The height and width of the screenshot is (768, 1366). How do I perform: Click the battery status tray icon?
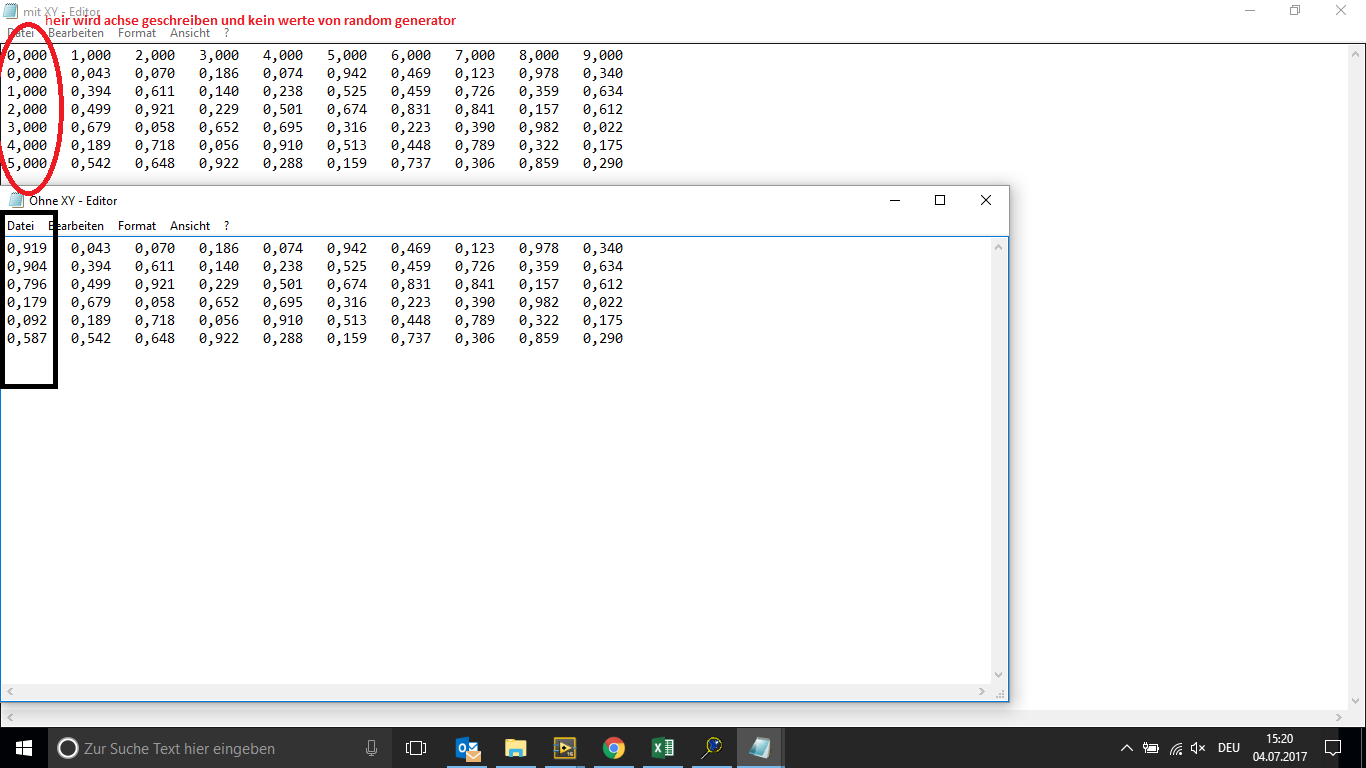coord(1151,748)
